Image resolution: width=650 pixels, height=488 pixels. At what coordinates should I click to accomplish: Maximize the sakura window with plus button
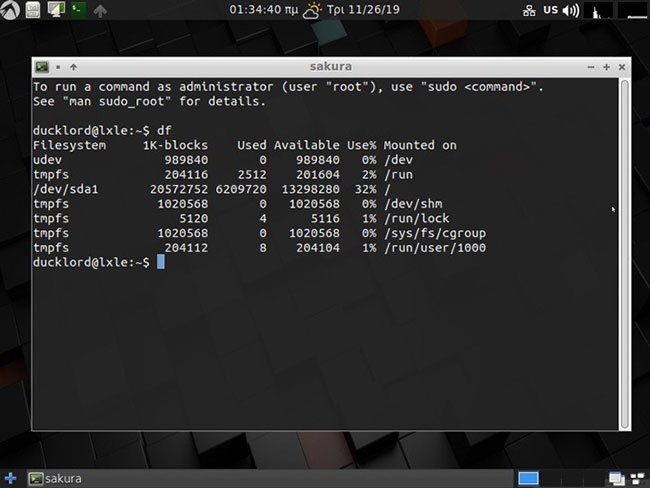point(606,67)
